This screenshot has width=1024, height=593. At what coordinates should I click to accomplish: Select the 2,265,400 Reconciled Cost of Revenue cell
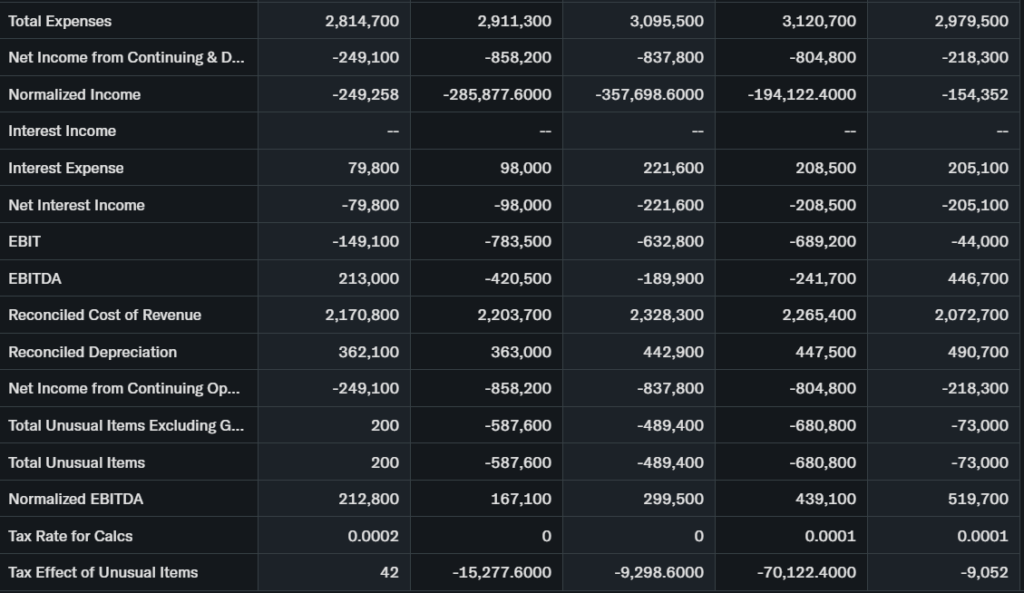[x=818, y=315]
